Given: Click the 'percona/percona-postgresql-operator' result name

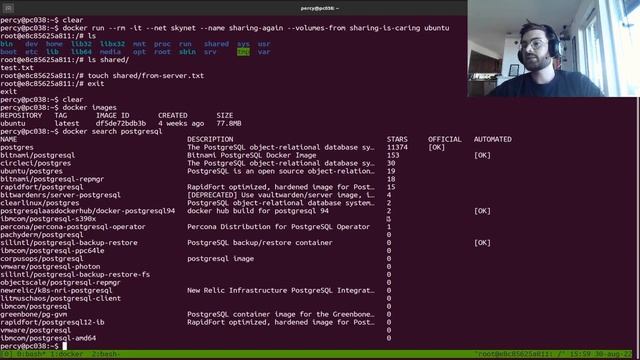Looking at the screenshot, I should coord(73,227).
